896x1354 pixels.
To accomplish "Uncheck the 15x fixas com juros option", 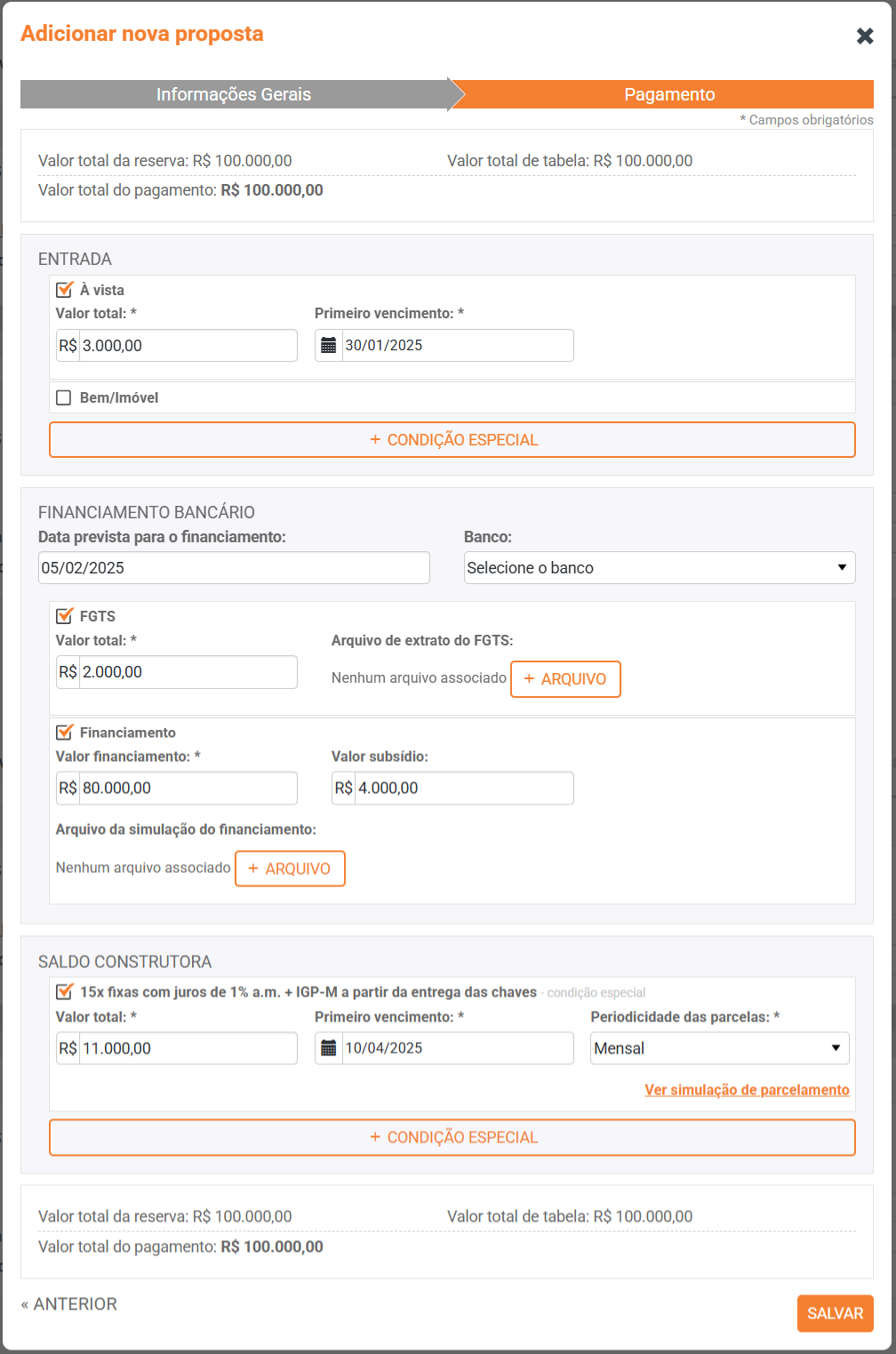I will click(x=64, y=992).
